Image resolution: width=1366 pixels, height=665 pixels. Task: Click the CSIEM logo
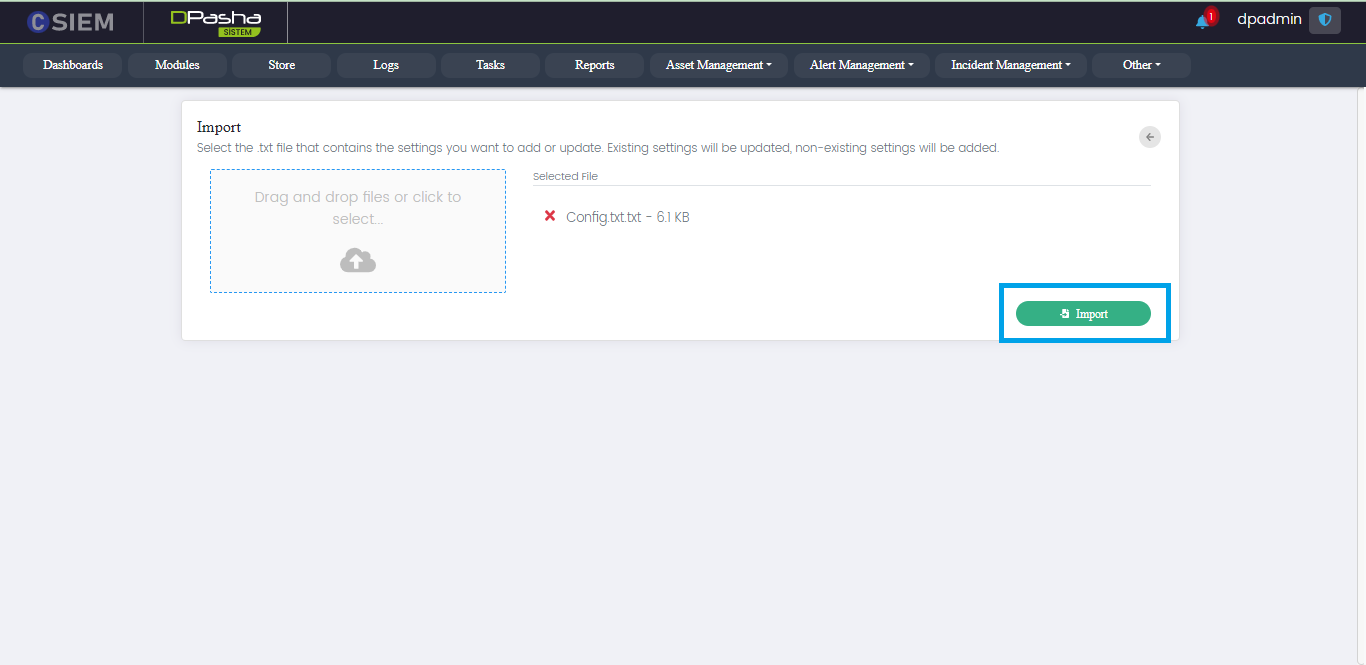tap(70, 22)
